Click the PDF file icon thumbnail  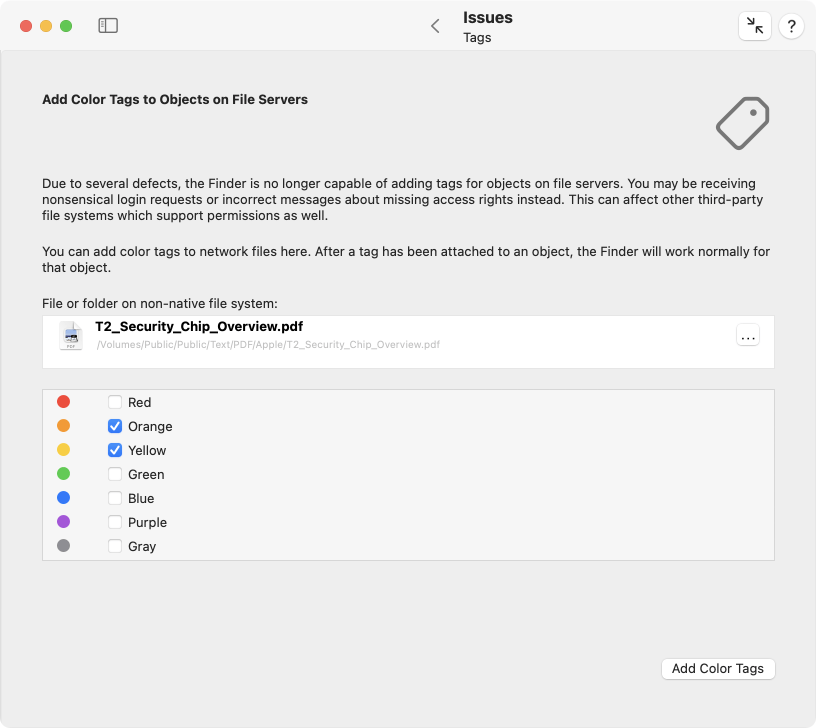pyautogui.click(x=71, y=336)
